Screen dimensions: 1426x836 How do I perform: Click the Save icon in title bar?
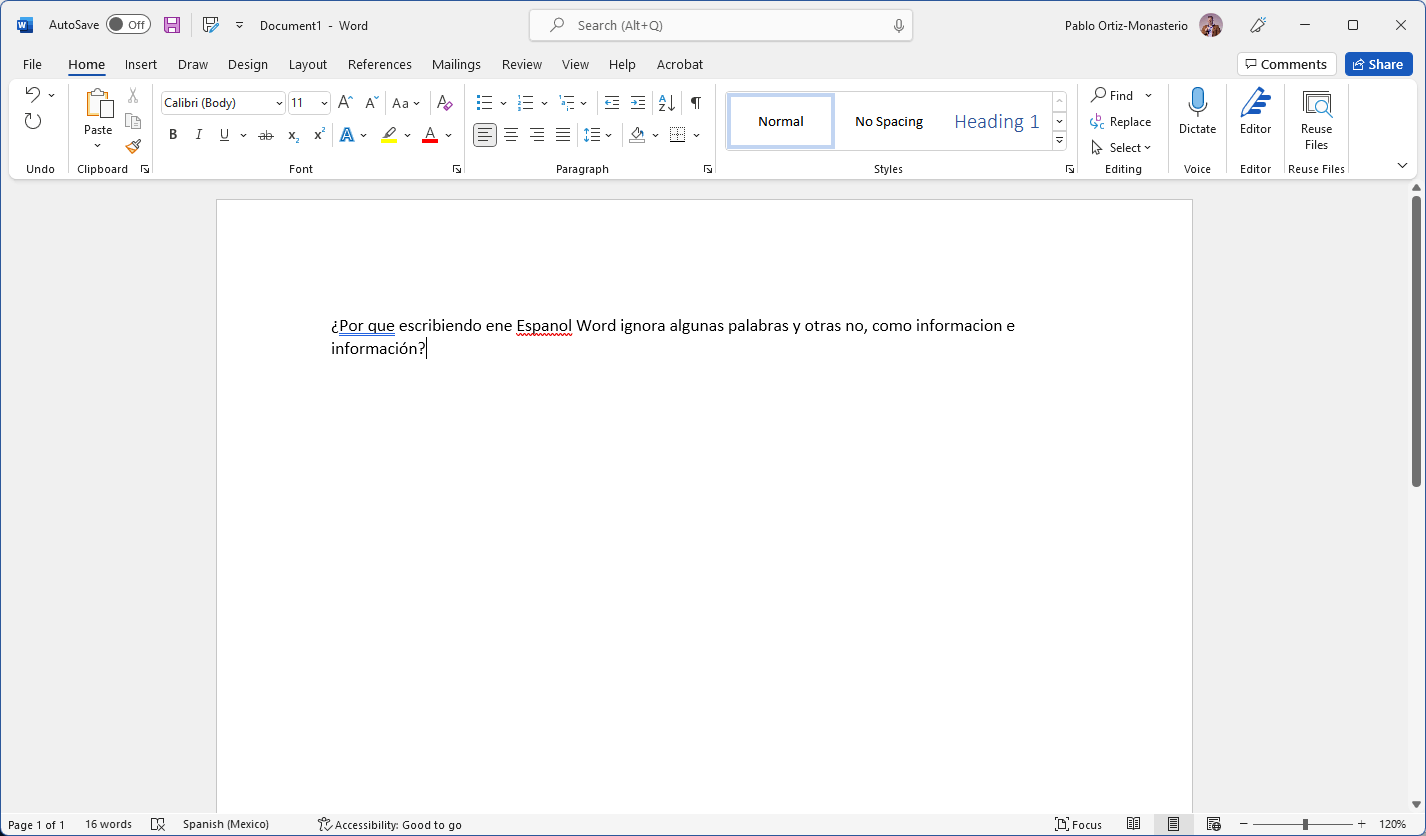click(x=172, y=25)
